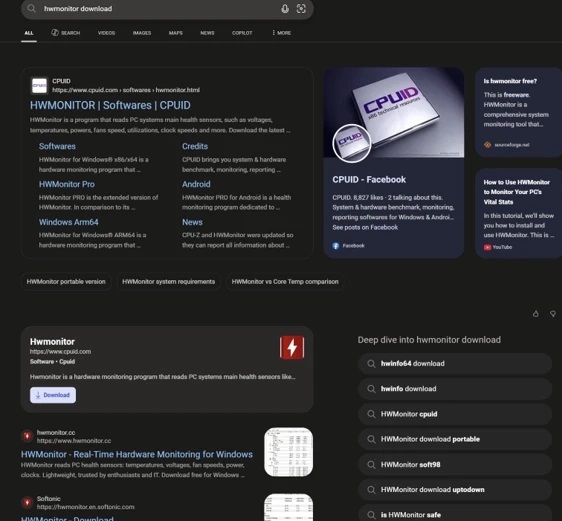Image resolution: width=562 pixels, height=521 pixels.
Task: Click the red lightning Hwmonitor app icon
Action: click(292, 347)
